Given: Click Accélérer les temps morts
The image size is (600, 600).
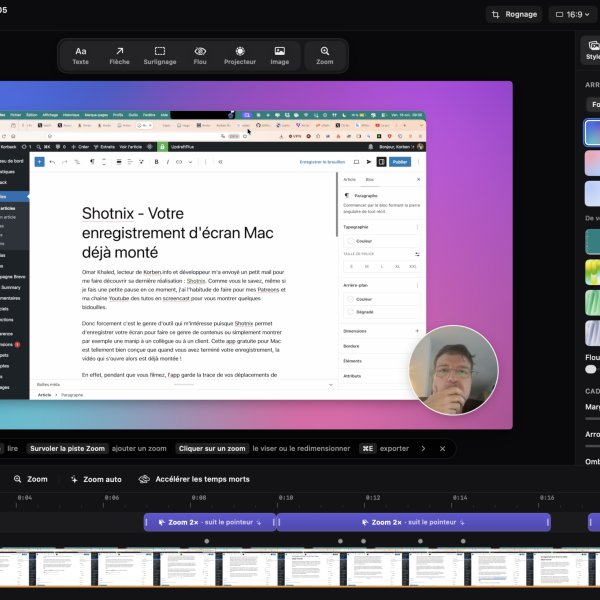Looking at the screenshot, I should [194, 479].
